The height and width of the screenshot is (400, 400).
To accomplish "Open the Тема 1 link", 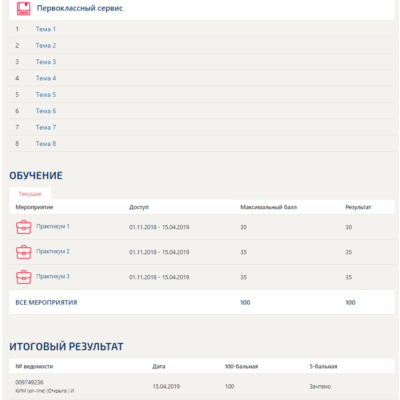I will click(46, 29).
